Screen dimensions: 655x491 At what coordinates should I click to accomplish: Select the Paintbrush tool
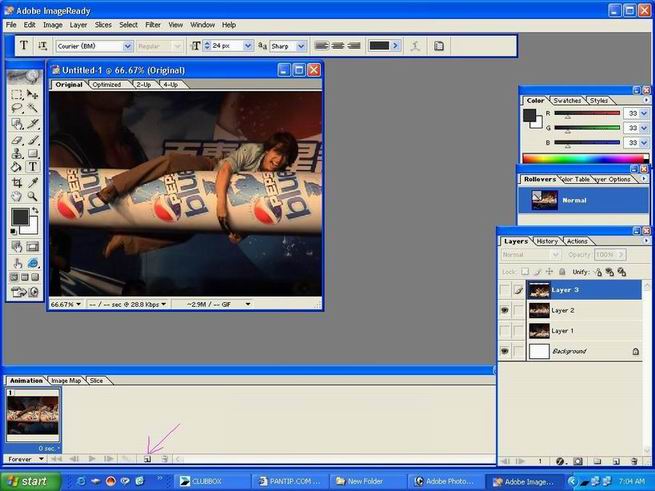[32, 140]
